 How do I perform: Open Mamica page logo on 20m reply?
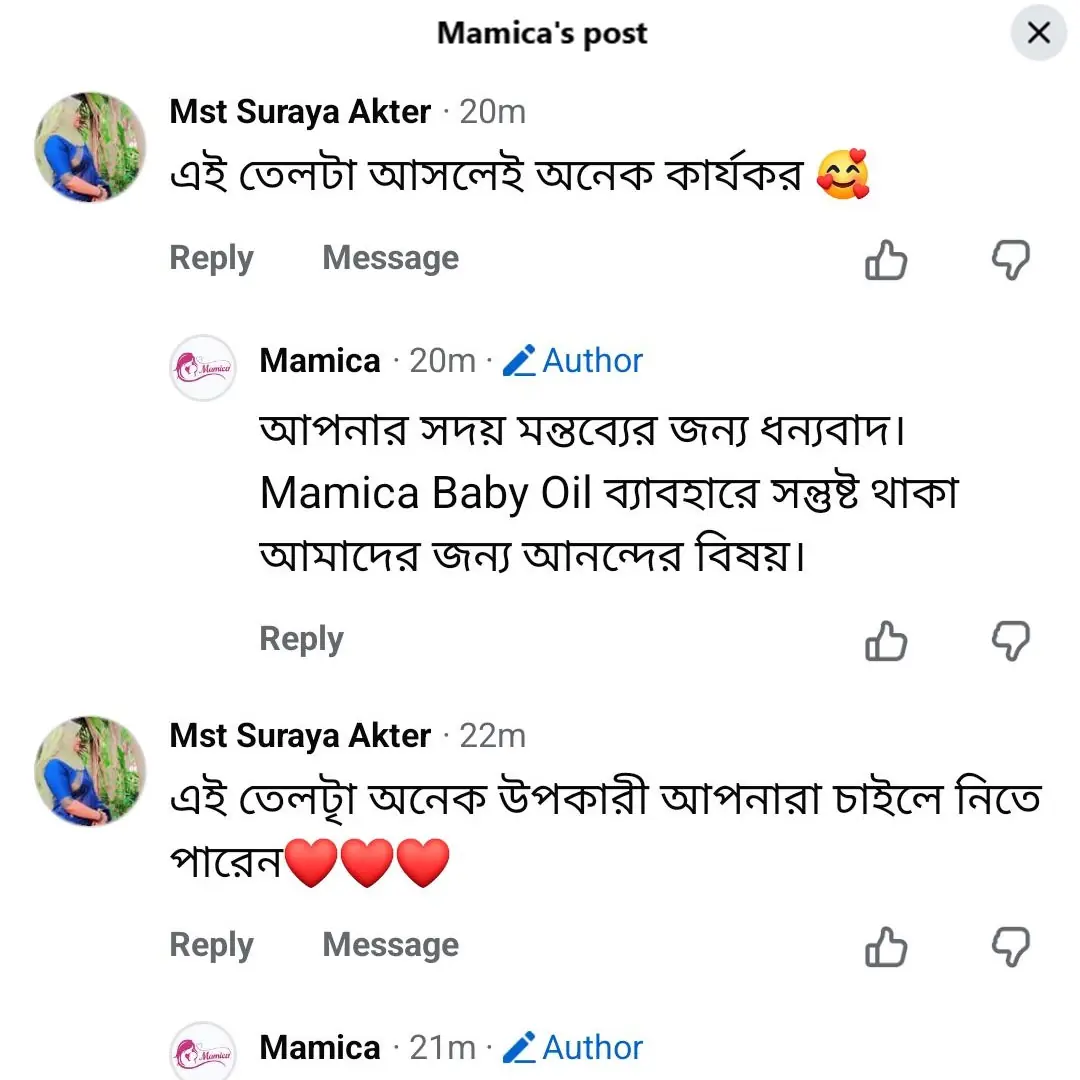click(203, 368)
